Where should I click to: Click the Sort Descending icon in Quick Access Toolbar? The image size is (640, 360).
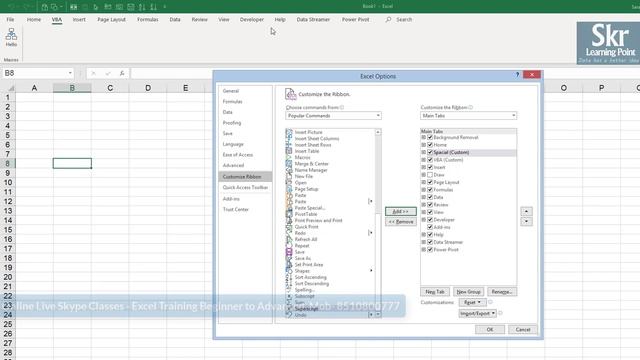[153, 7]
